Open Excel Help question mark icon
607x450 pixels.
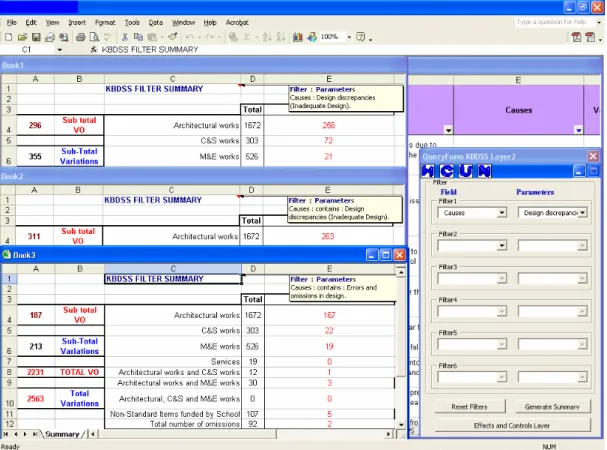point(360,37)
